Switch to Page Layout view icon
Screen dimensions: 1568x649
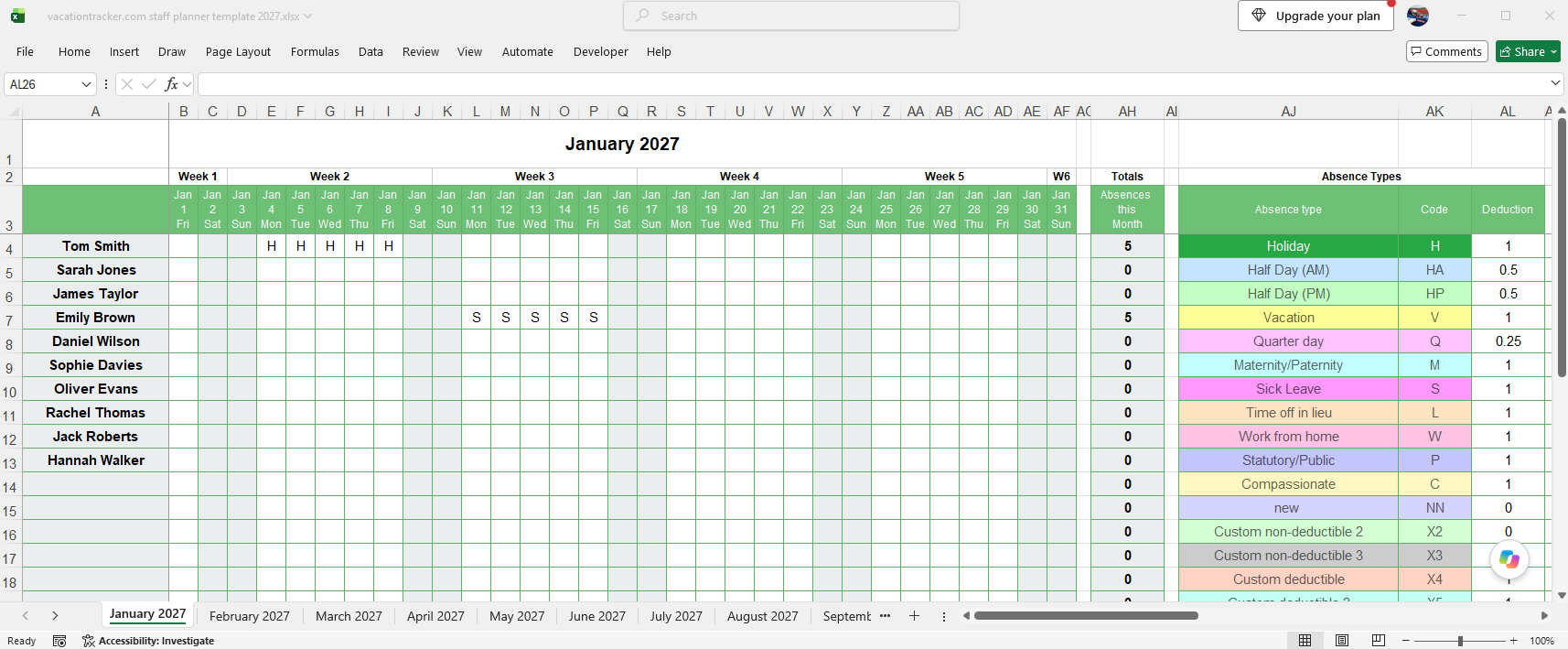tap(1342, 641)
